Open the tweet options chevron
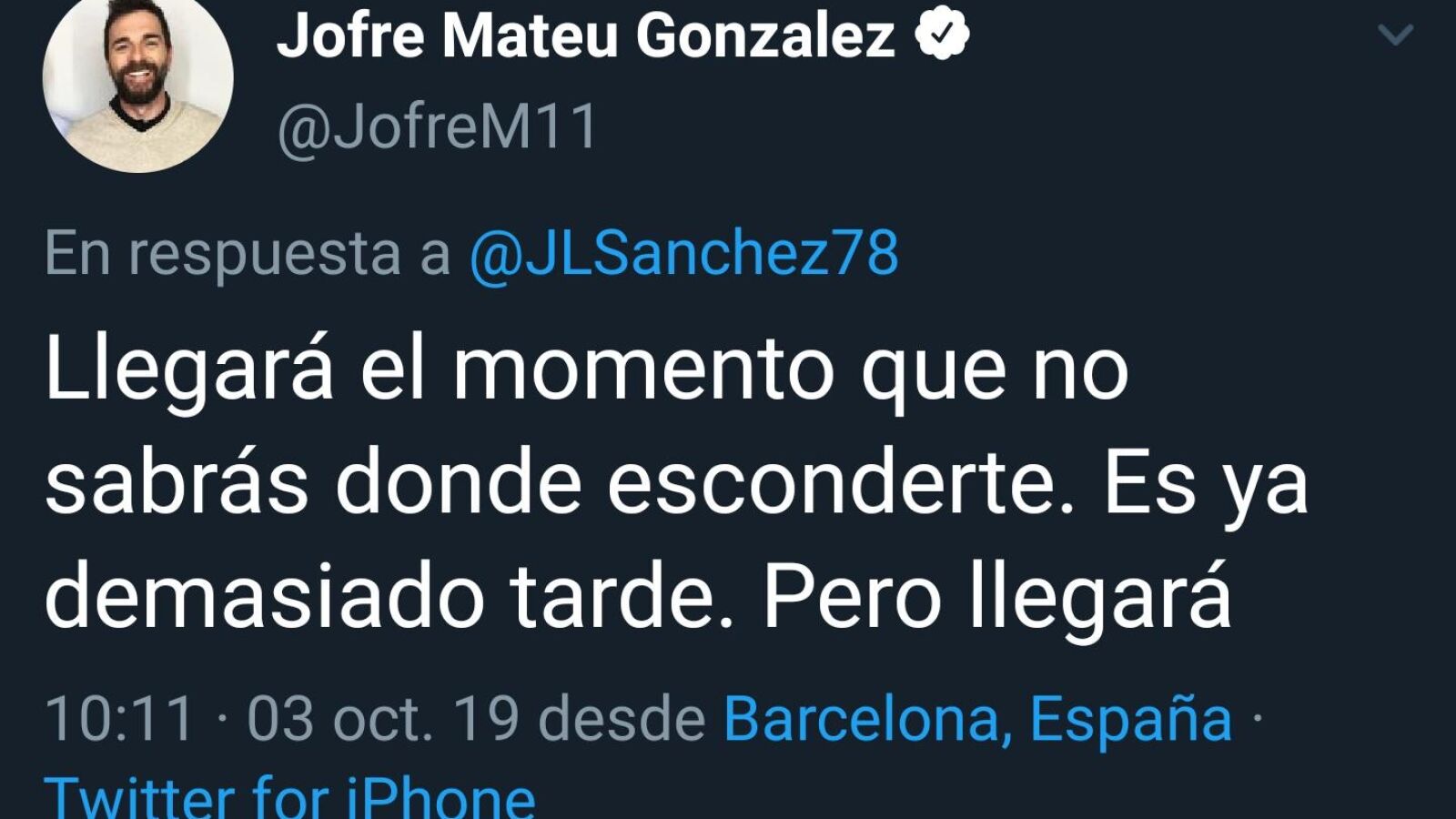1456x819 pixels. [1395, 35]
